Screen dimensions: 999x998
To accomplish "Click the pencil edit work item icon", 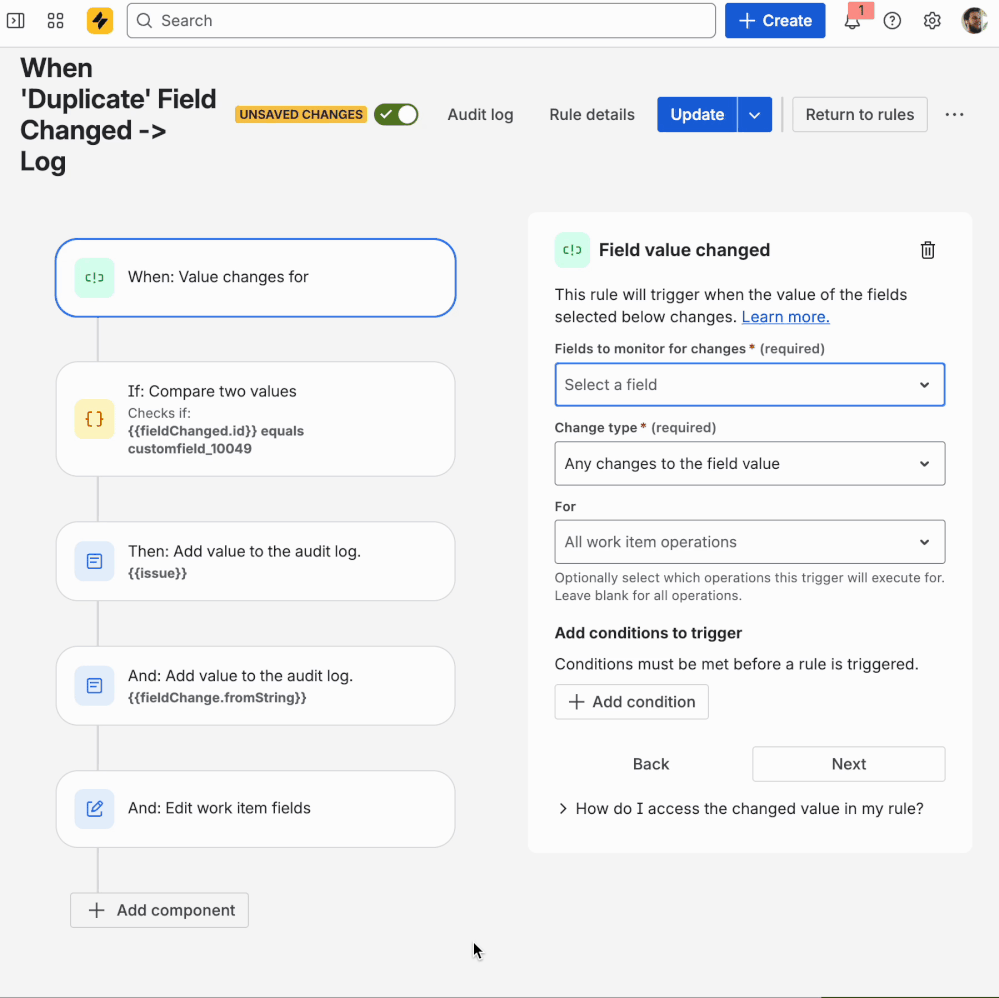I will 94,809.
